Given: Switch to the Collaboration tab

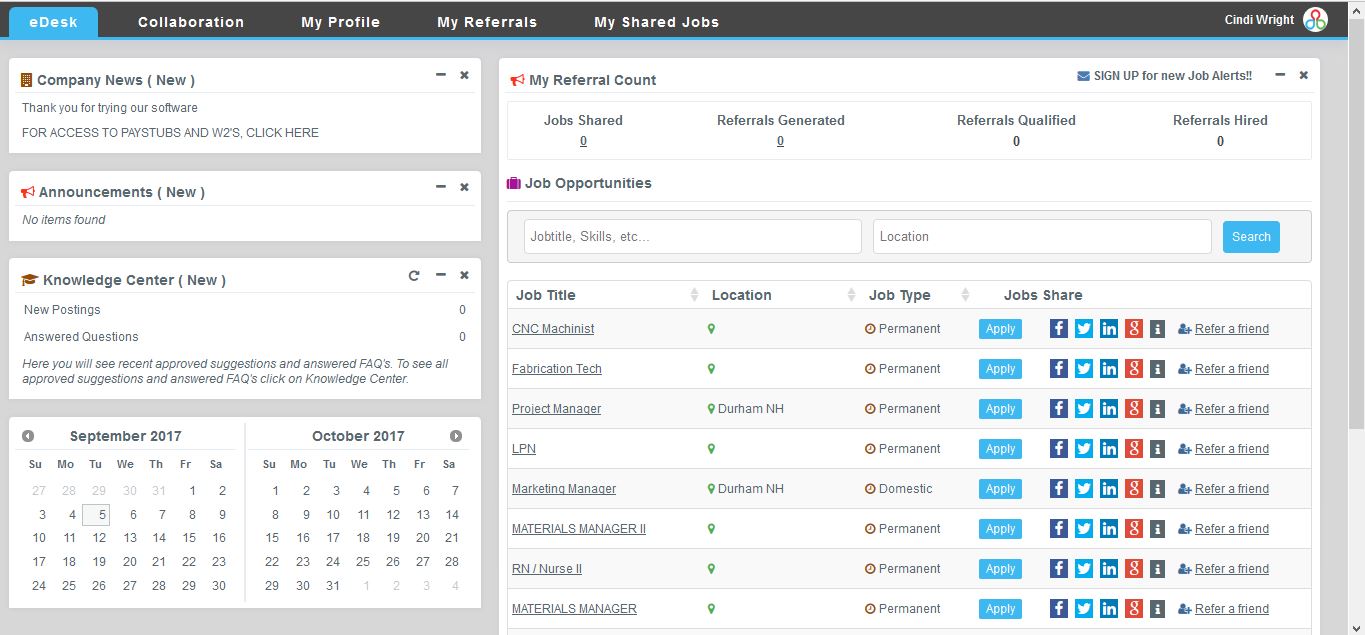Looking at the screenshot, I should click(x=191, y=22).
